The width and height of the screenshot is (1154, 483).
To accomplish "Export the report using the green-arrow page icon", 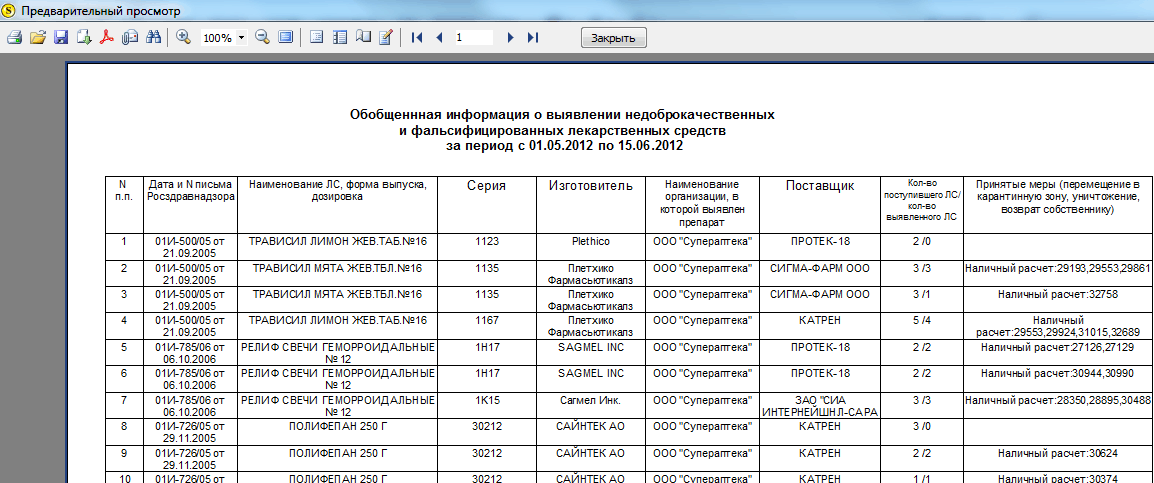I will [84, 37].
